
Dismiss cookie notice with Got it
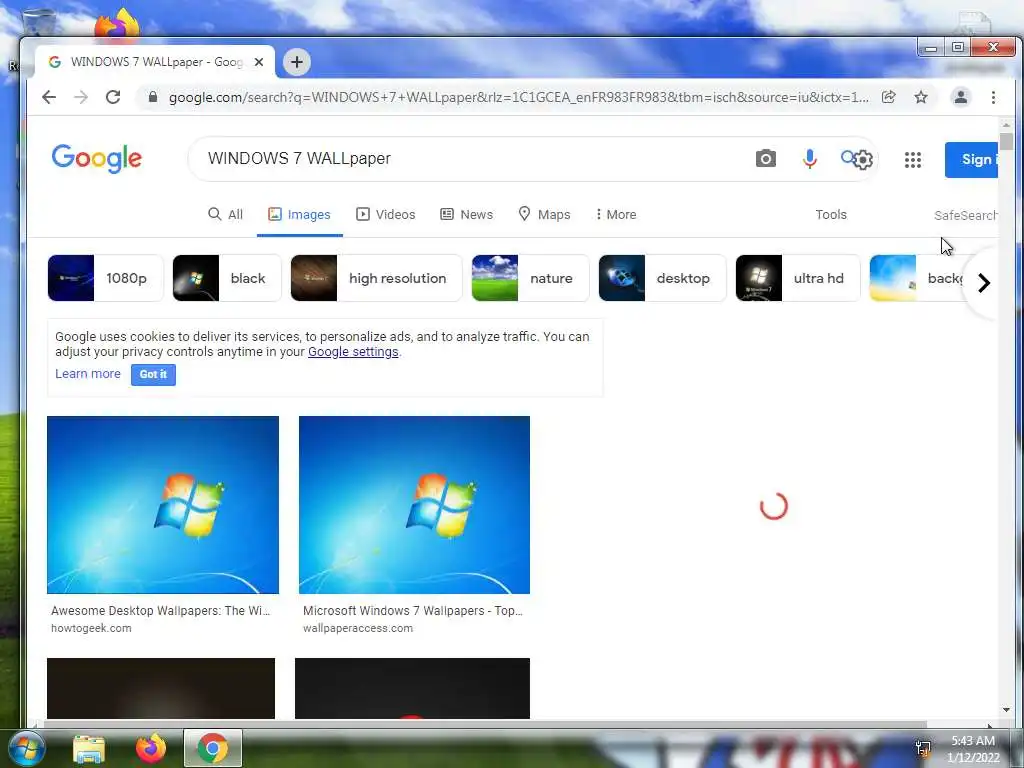153,374
